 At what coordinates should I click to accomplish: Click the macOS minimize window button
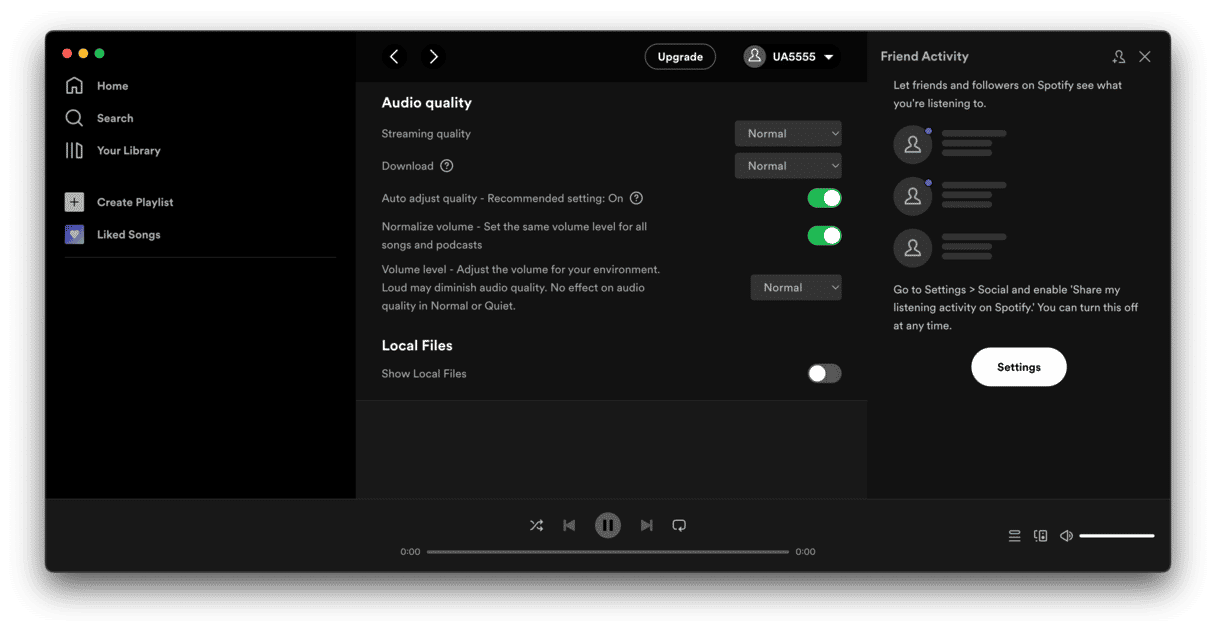(83, 53)
